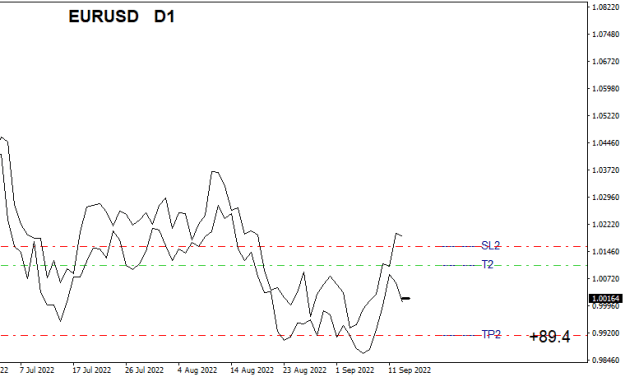This screenshot has height=377, width=625.
Task: Click the 1.07480 price axis label
Action: coord(606,34)
